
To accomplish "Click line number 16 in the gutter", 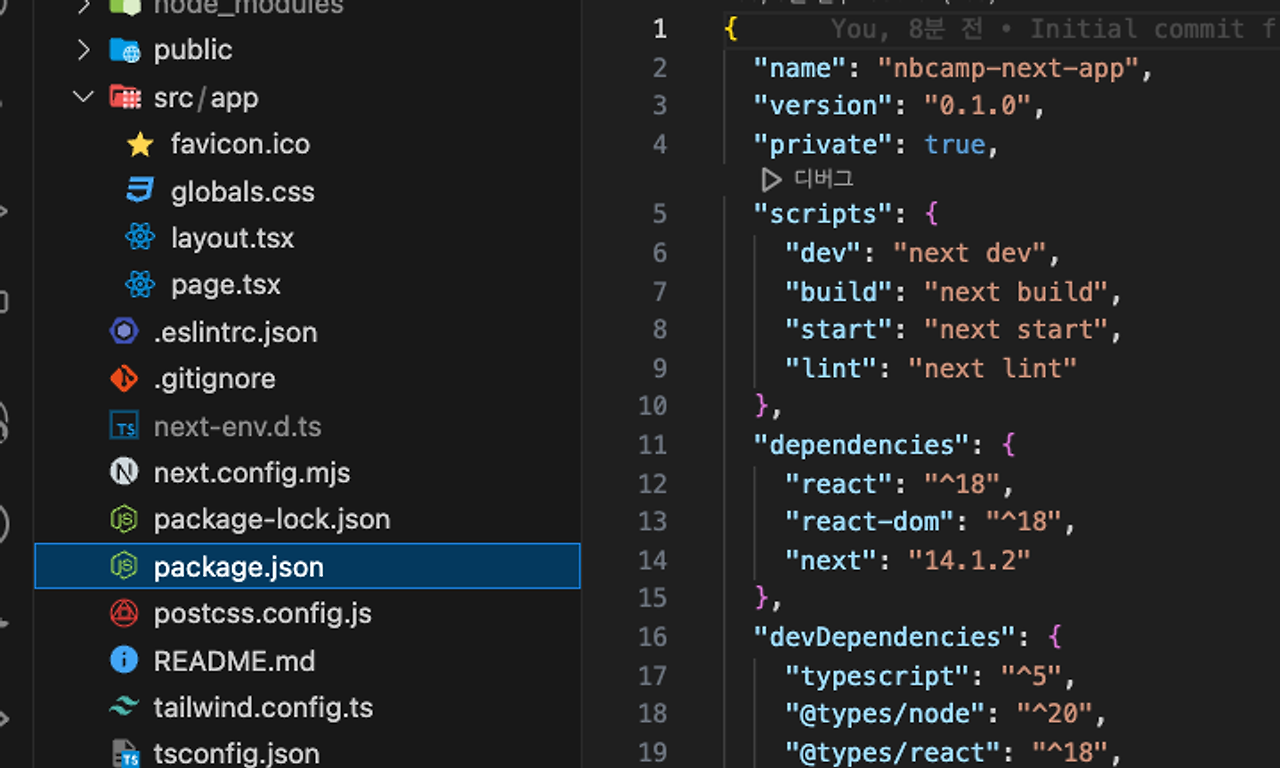I will pyautogui.click(x=652, y=637).
